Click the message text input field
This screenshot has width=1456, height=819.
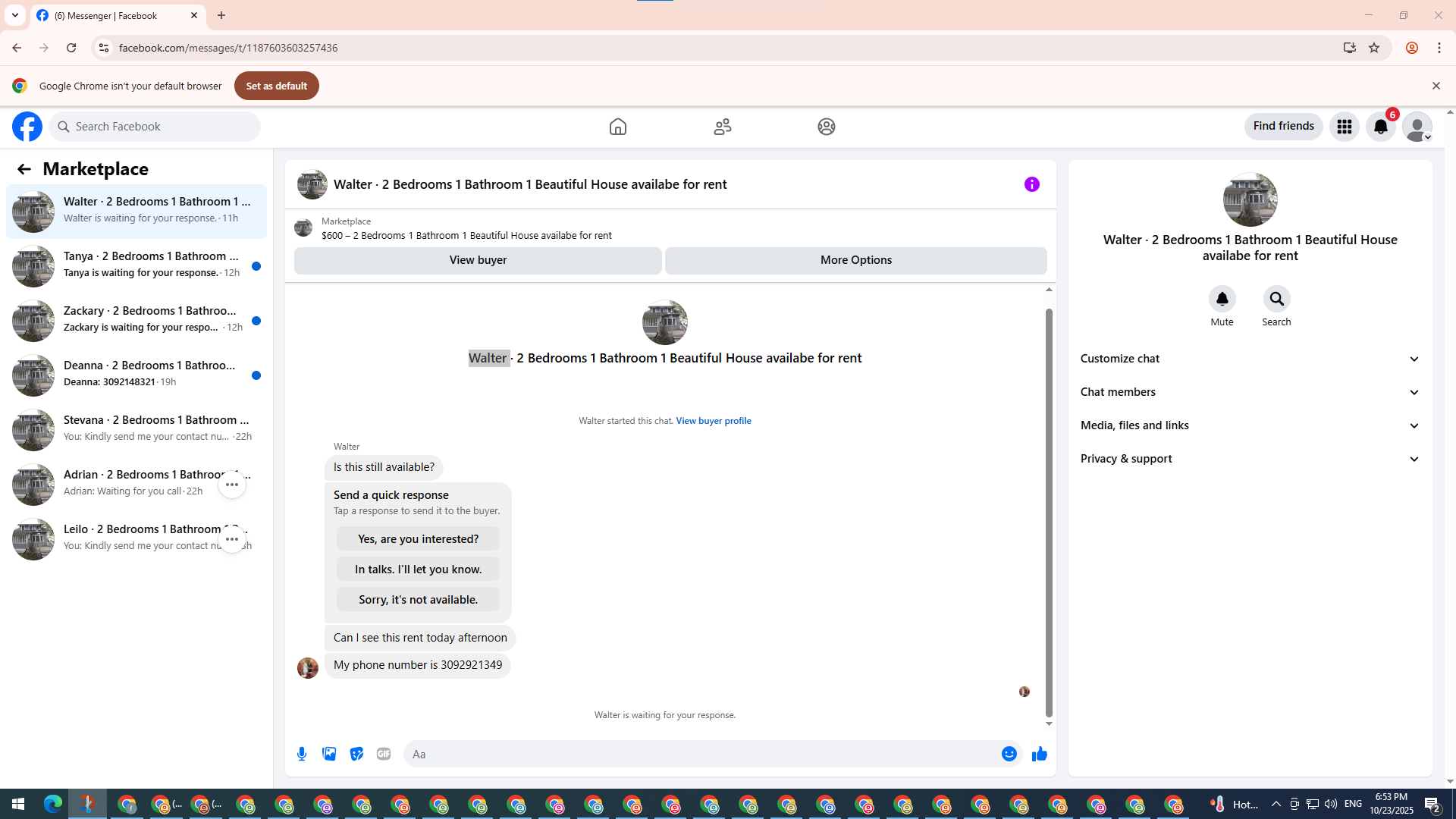pyautogui.click(x=701, y=754)
